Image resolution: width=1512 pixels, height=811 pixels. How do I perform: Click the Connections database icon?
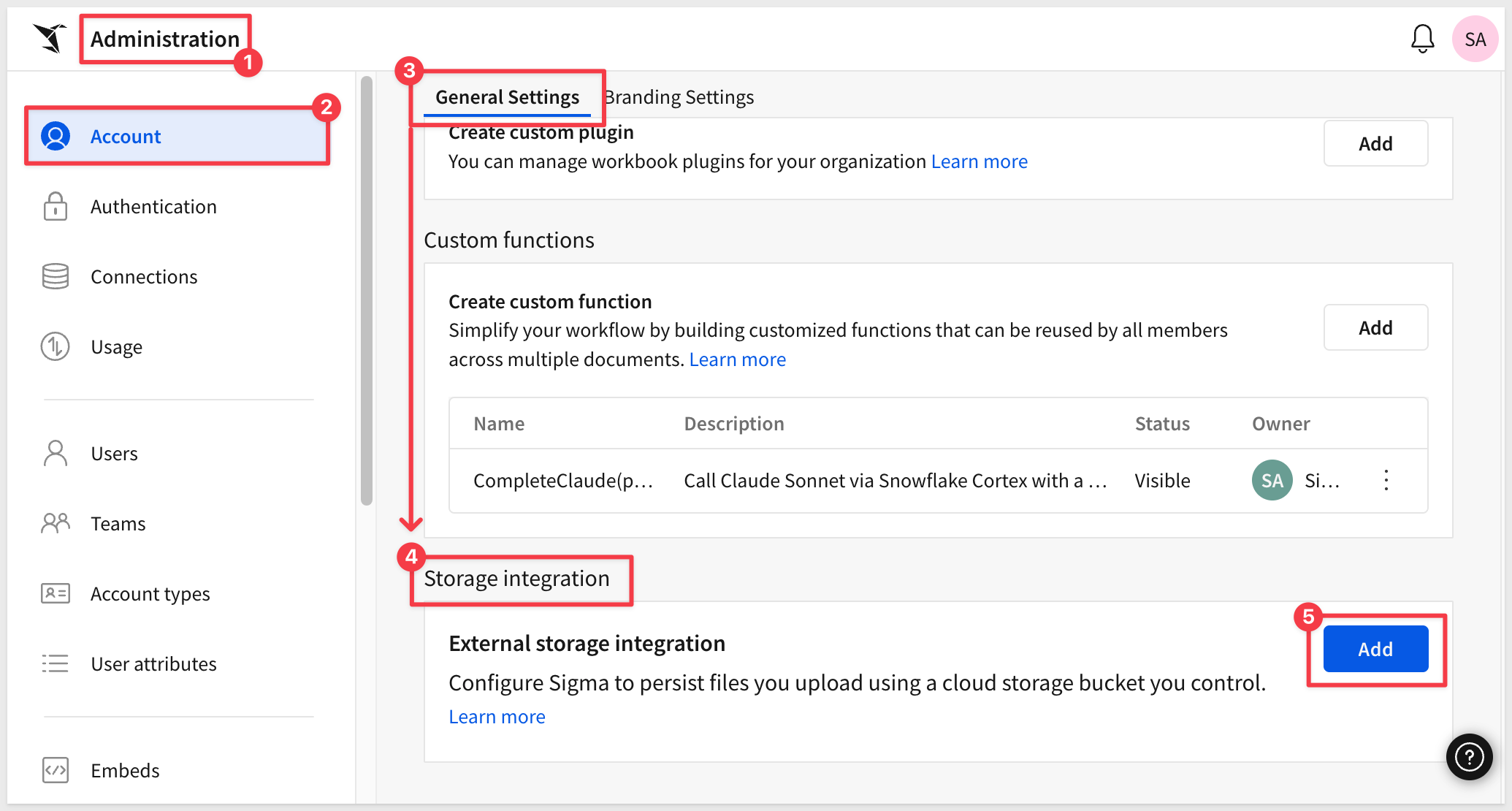tap(56, 277)
